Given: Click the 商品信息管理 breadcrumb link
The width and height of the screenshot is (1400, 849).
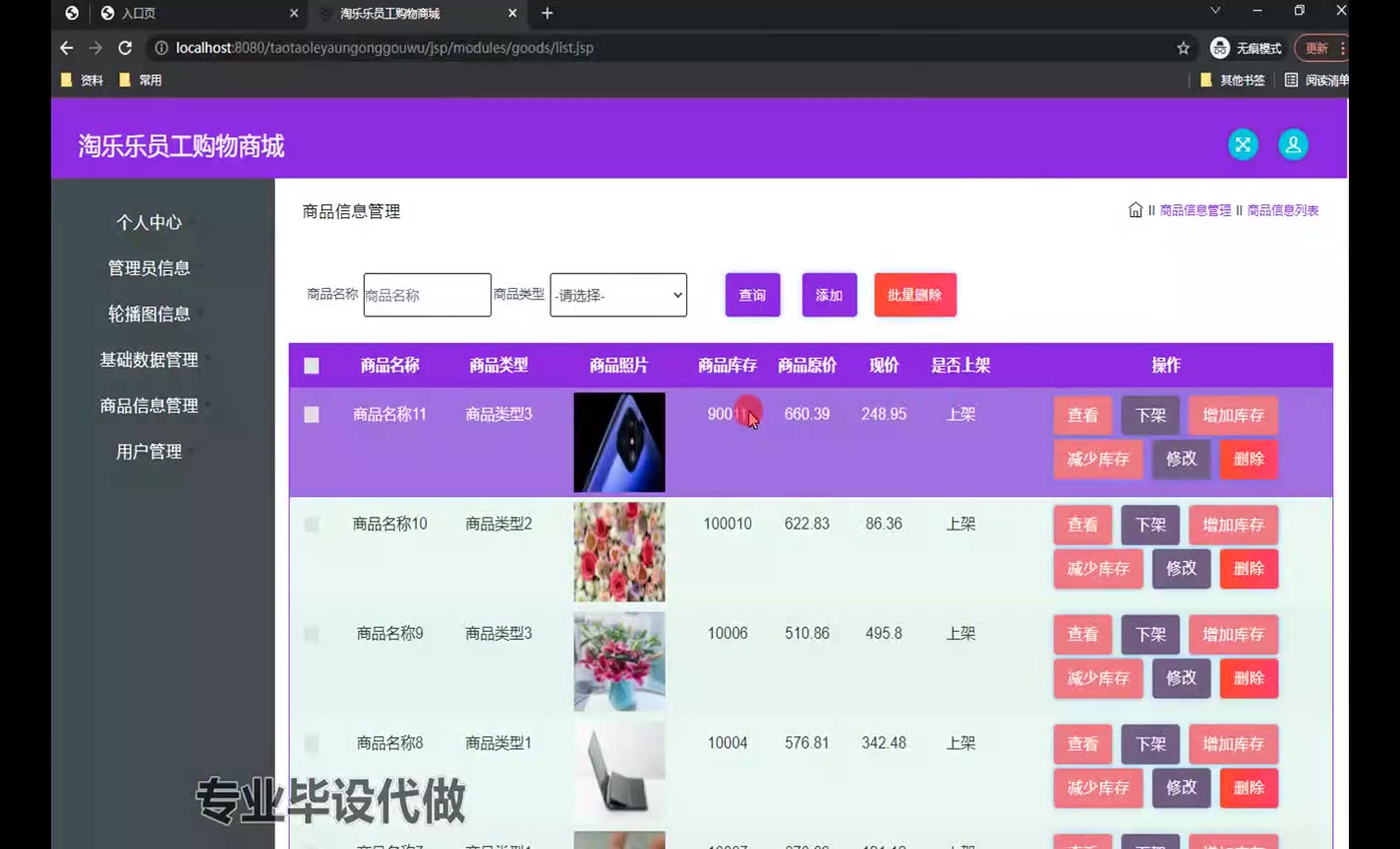Looking at the screenshot, I should (1196, 210).
